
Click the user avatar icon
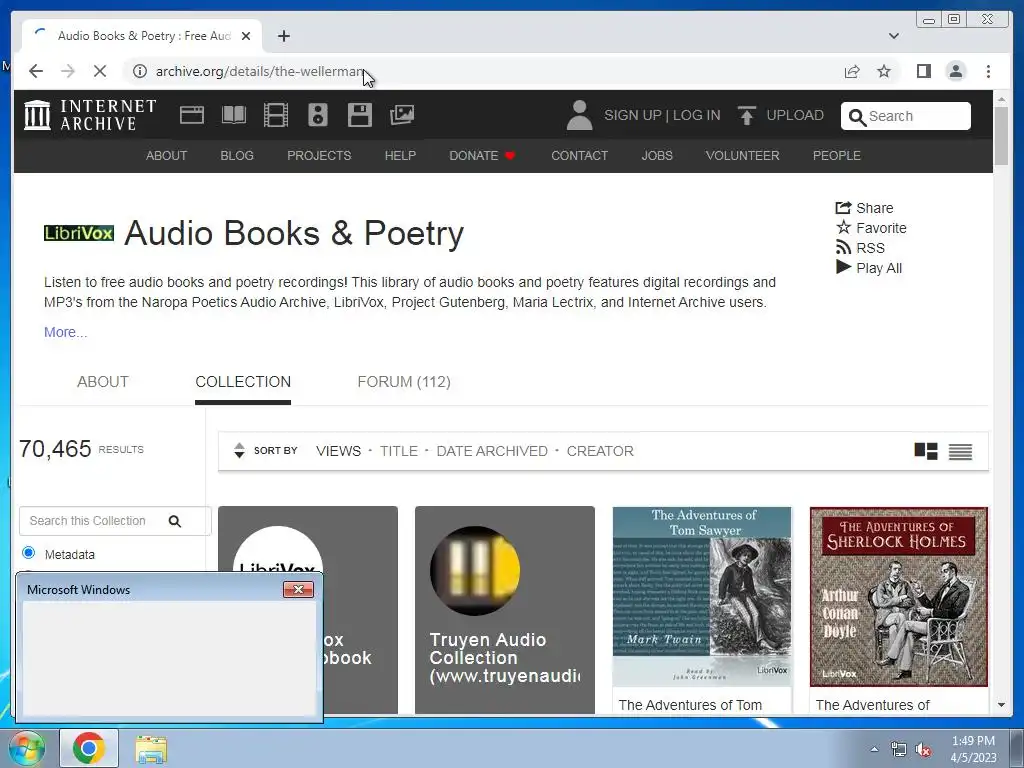point(579,115)
